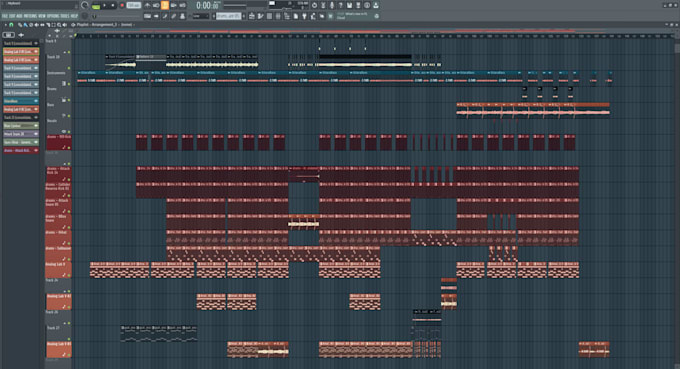Mute the Drums playlist track
680x369 pixels.
pyautogui.click(x=69, y=100)
